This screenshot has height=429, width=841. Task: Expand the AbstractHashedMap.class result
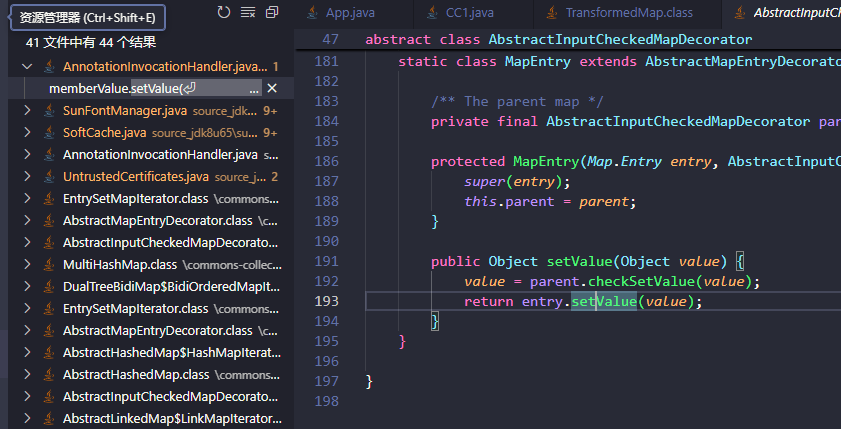[x=27, y=375]
